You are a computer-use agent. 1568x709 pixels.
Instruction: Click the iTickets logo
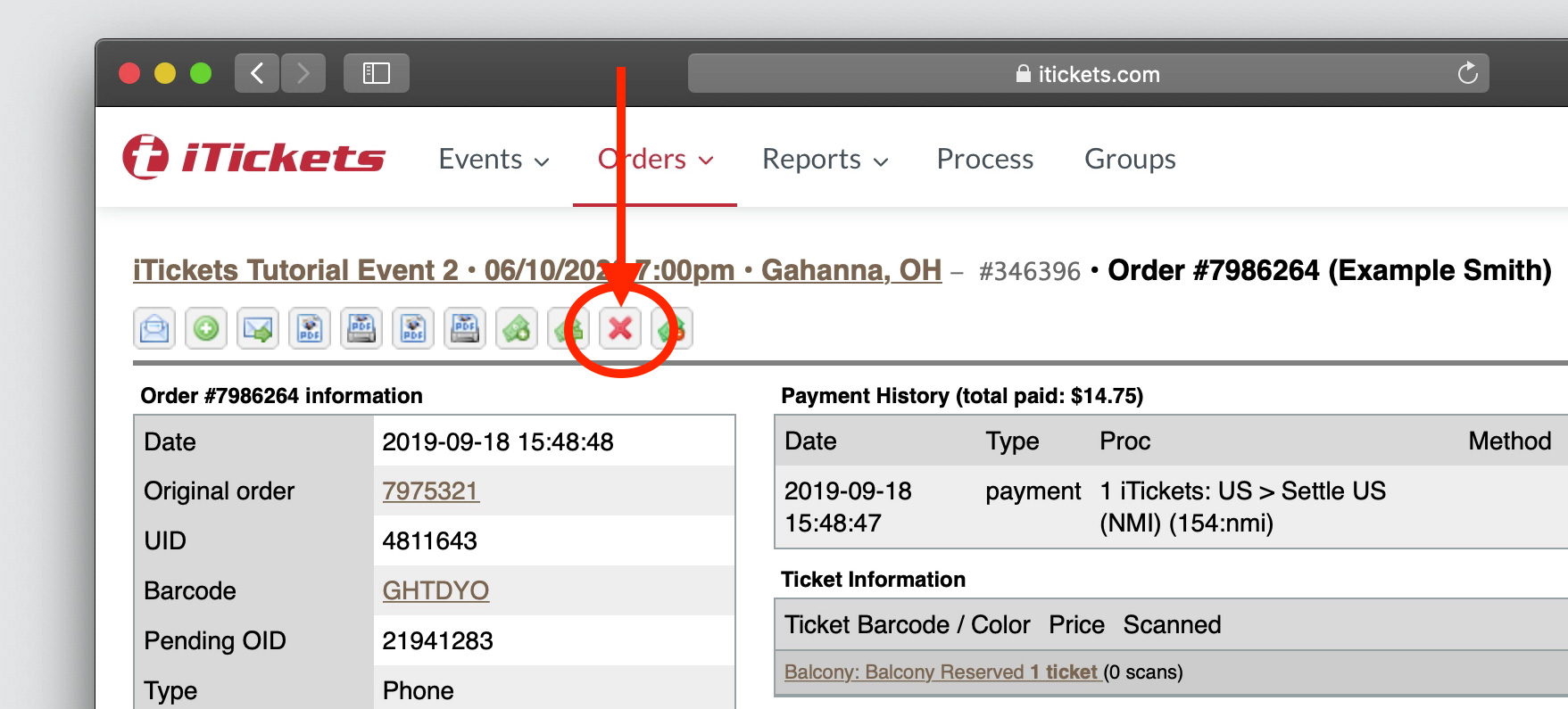254,157
